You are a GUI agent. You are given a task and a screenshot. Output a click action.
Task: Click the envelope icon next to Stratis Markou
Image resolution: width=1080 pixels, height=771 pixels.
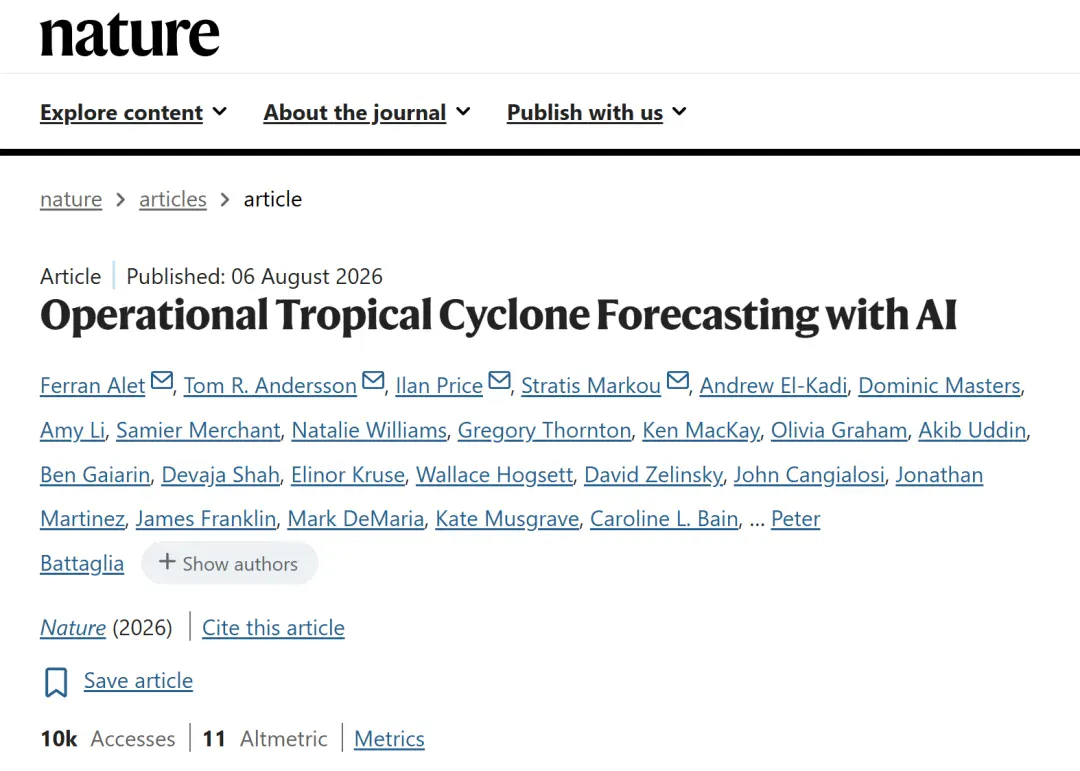[x=678, y=380]
